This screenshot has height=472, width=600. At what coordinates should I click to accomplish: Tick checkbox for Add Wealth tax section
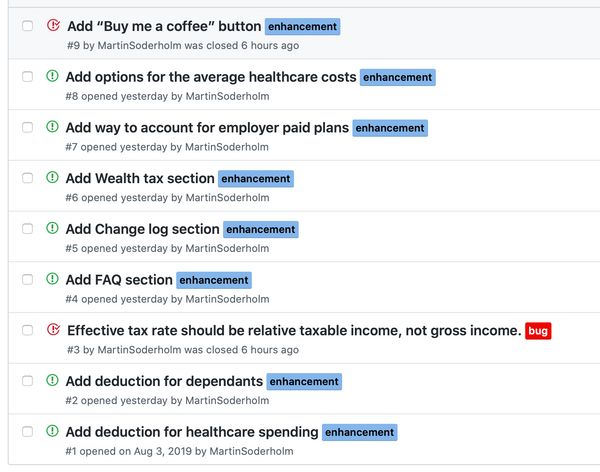(x=28, y=178)
